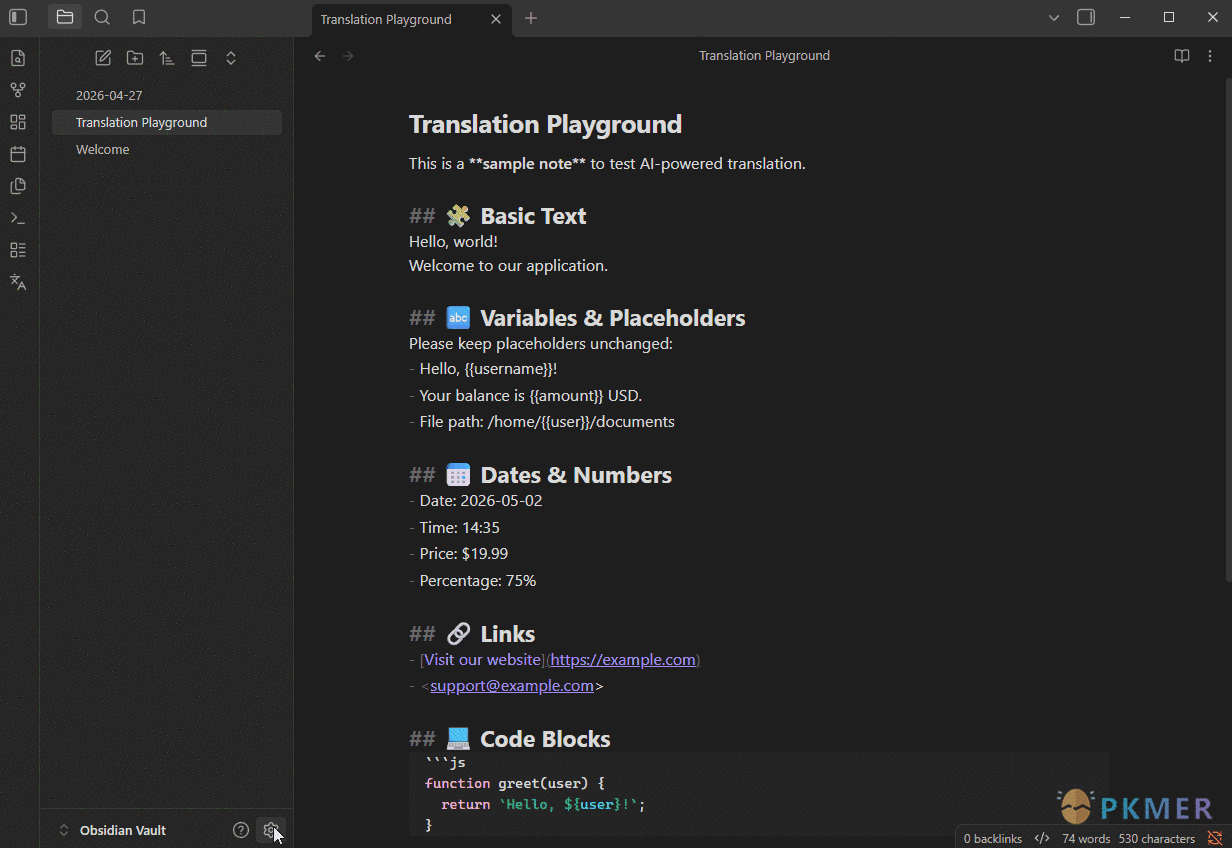Click Variables & Placeholders heading
The image size is (1232, 848).
[x=613, y=318]
